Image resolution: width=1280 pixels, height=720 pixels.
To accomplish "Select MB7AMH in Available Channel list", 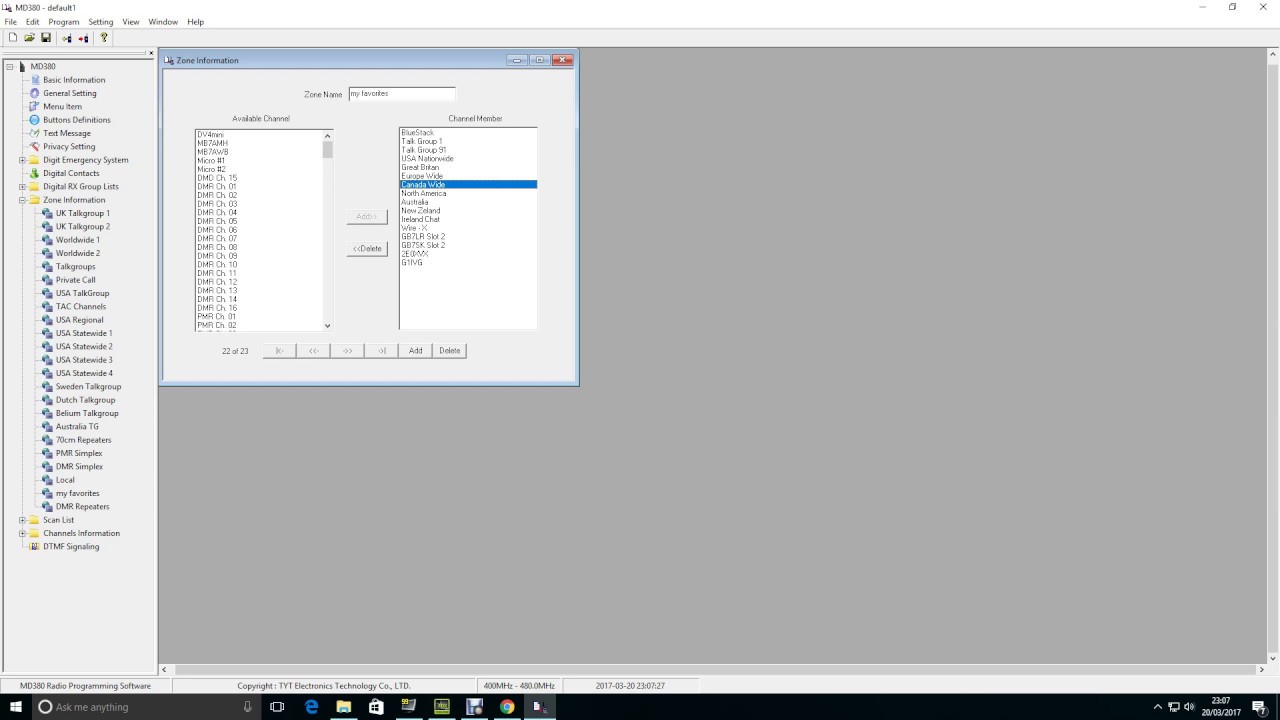I will pyautogui.click(x=213, y=143).
